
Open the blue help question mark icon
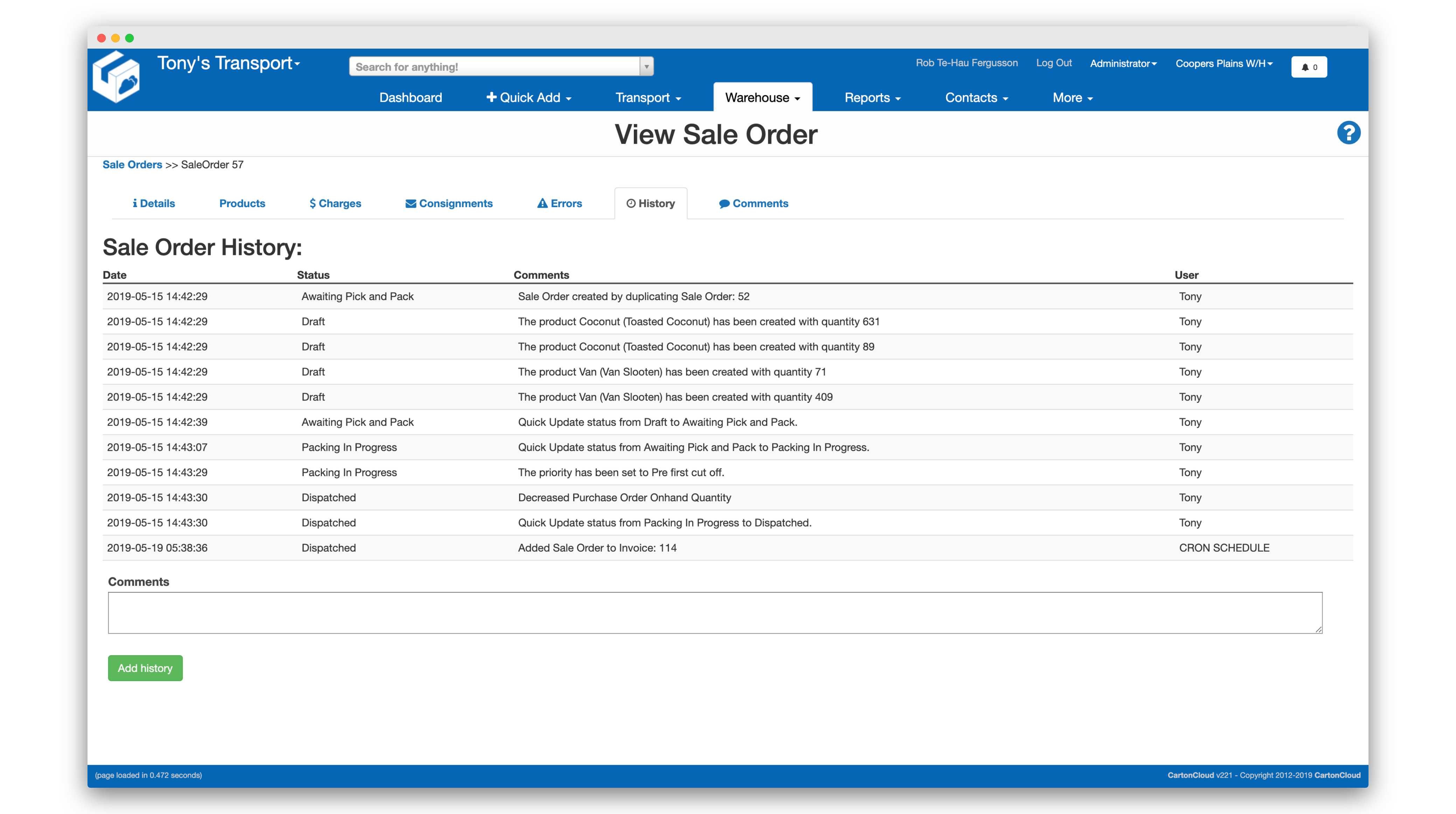point(1348,133)
